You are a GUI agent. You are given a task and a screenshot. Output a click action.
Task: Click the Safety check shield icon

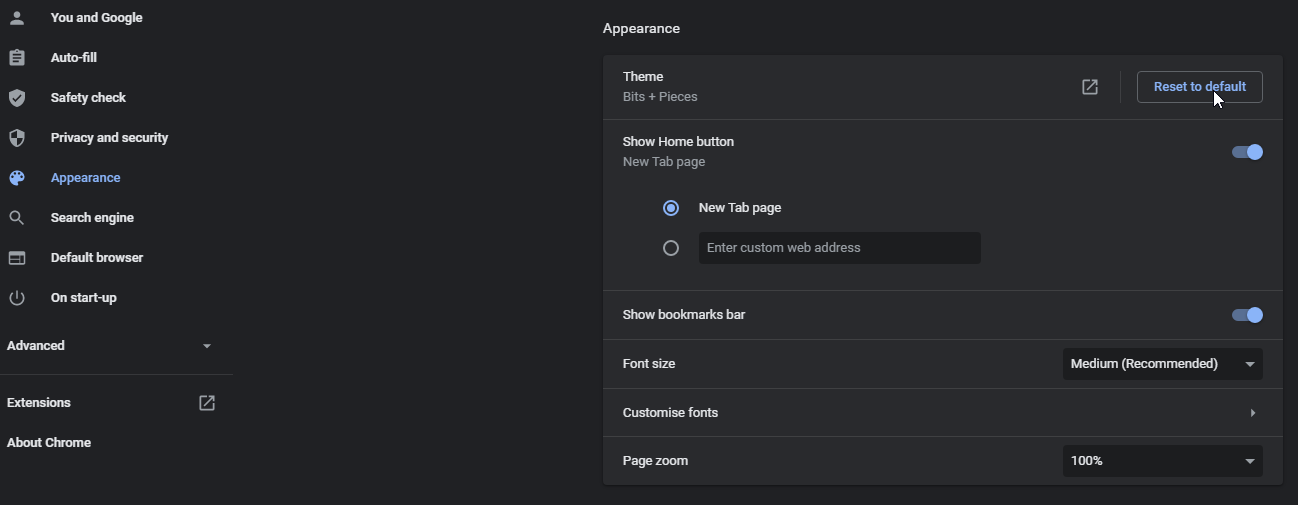tap(16, 98)
